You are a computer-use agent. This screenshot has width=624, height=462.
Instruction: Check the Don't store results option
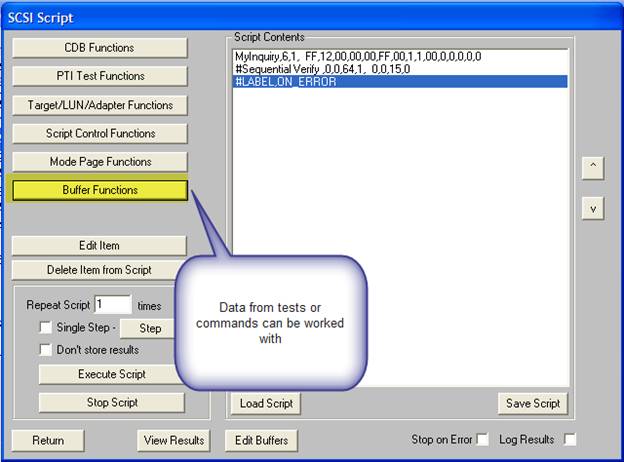(45, 350)
